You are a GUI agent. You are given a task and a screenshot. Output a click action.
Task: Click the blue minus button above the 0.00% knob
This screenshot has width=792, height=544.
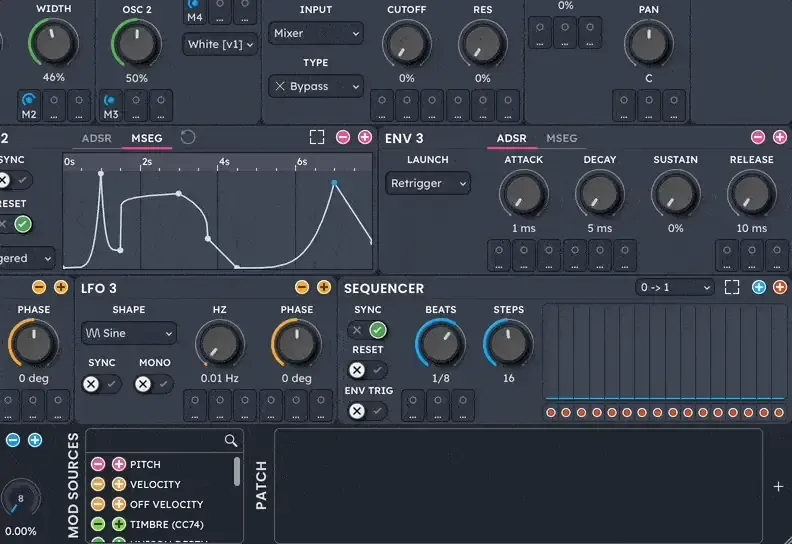point(13,440)
